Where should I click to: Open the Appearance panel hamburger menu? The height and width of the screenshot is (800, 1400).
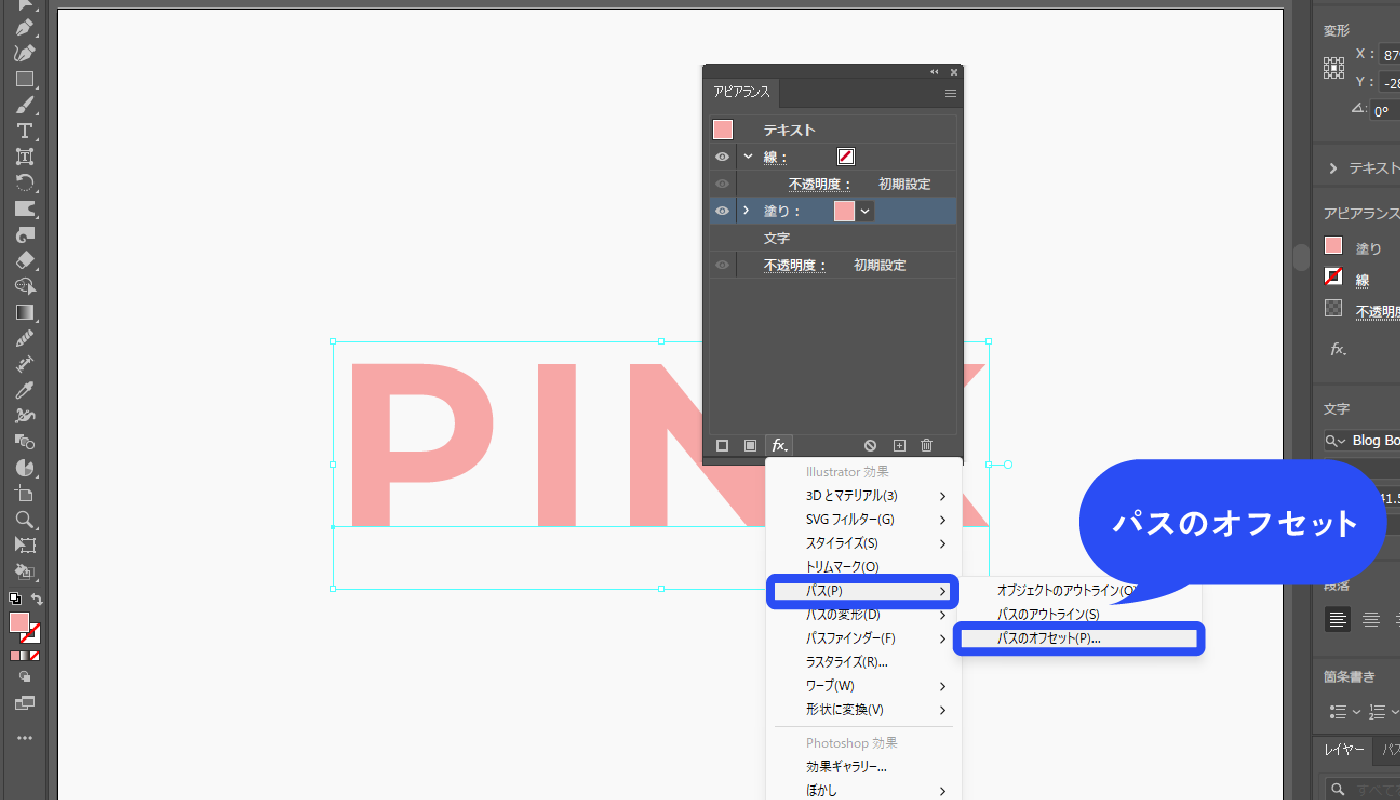[950, 93]
